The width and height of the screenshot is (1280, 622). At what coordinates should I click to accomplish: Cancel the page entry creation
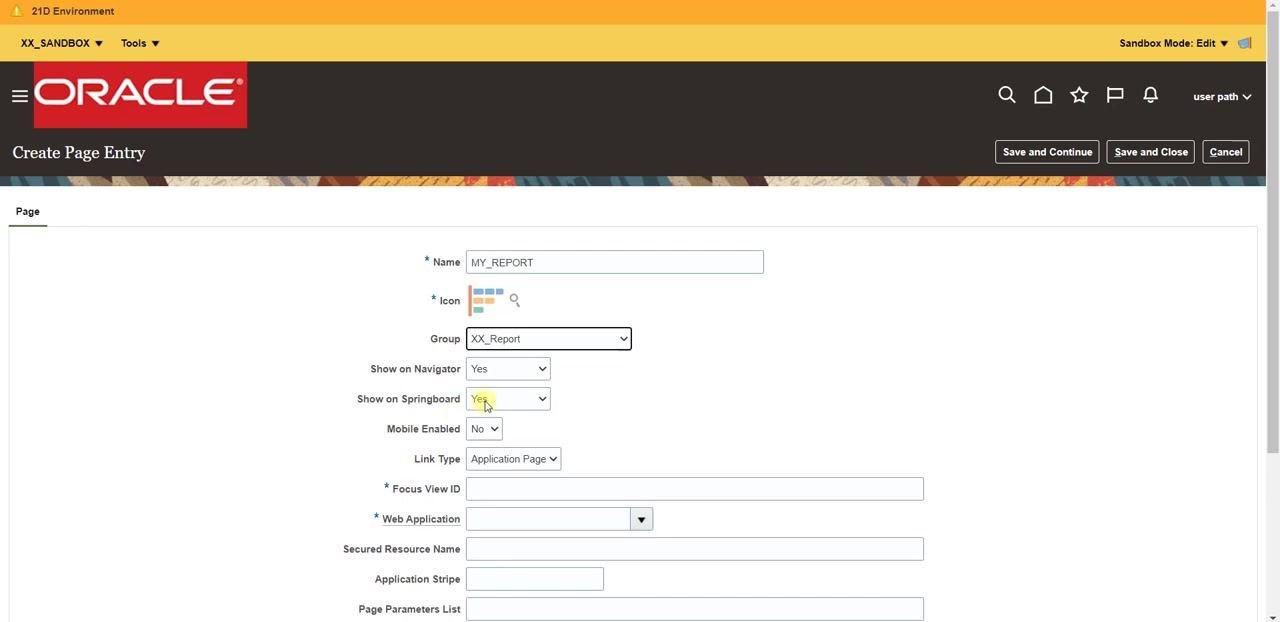point(1226,152)
